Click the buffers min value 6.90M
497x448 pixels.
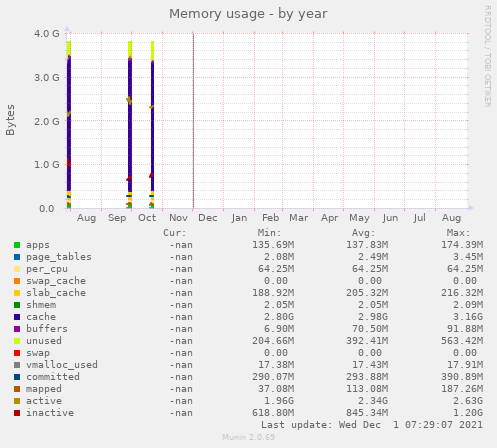coord(279,329)
